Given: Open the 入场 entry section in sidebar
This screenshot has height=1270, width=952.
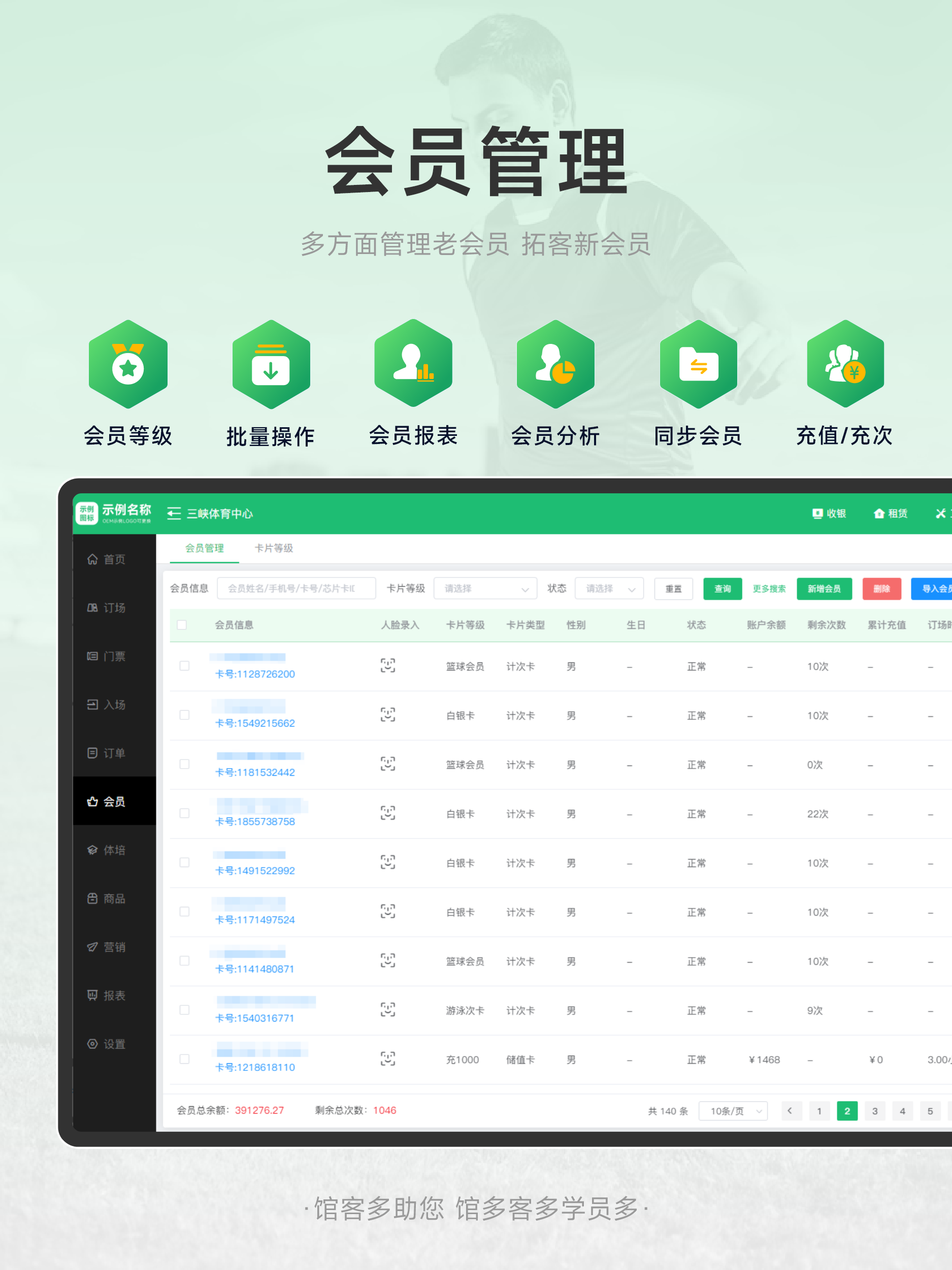Looking at the screenshot, I should 114,705.
